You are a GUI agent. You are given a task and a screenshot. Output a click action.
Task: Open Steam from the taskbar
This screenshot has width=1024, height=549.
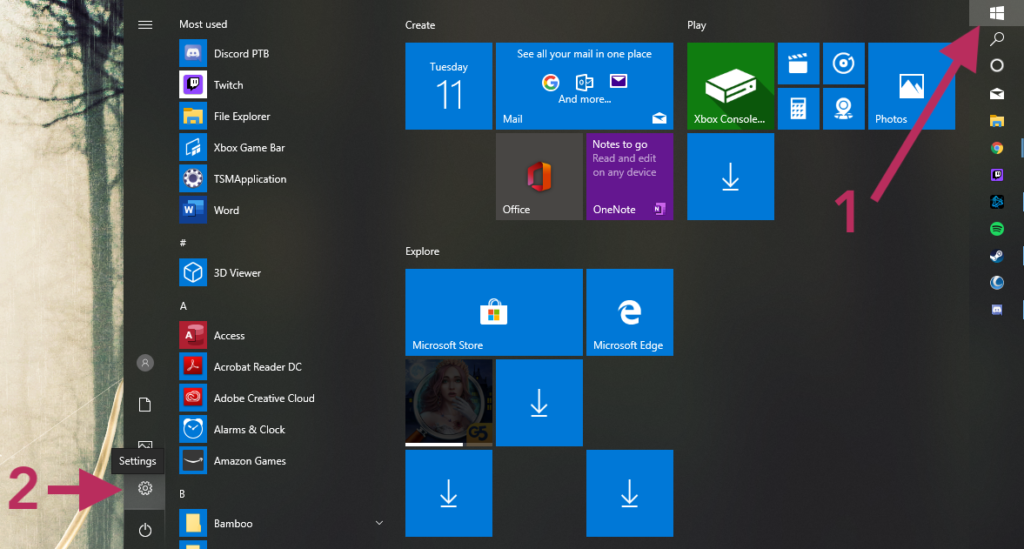(x=997, y=256)
